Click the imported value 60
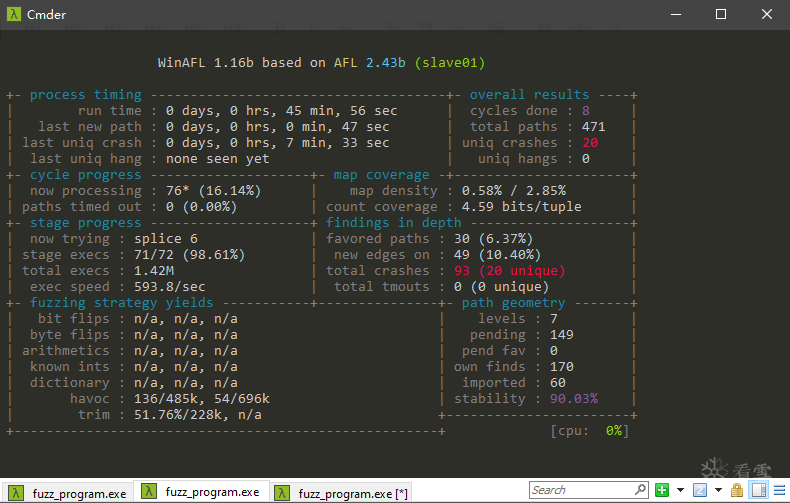The width and height of the screenshot is (790, 503). (x=558, y=383)
